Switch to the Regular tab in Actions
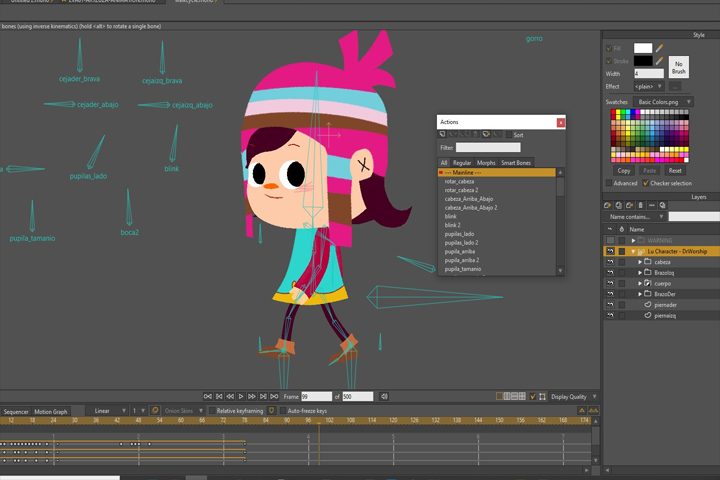 click(x=462, y=163)
